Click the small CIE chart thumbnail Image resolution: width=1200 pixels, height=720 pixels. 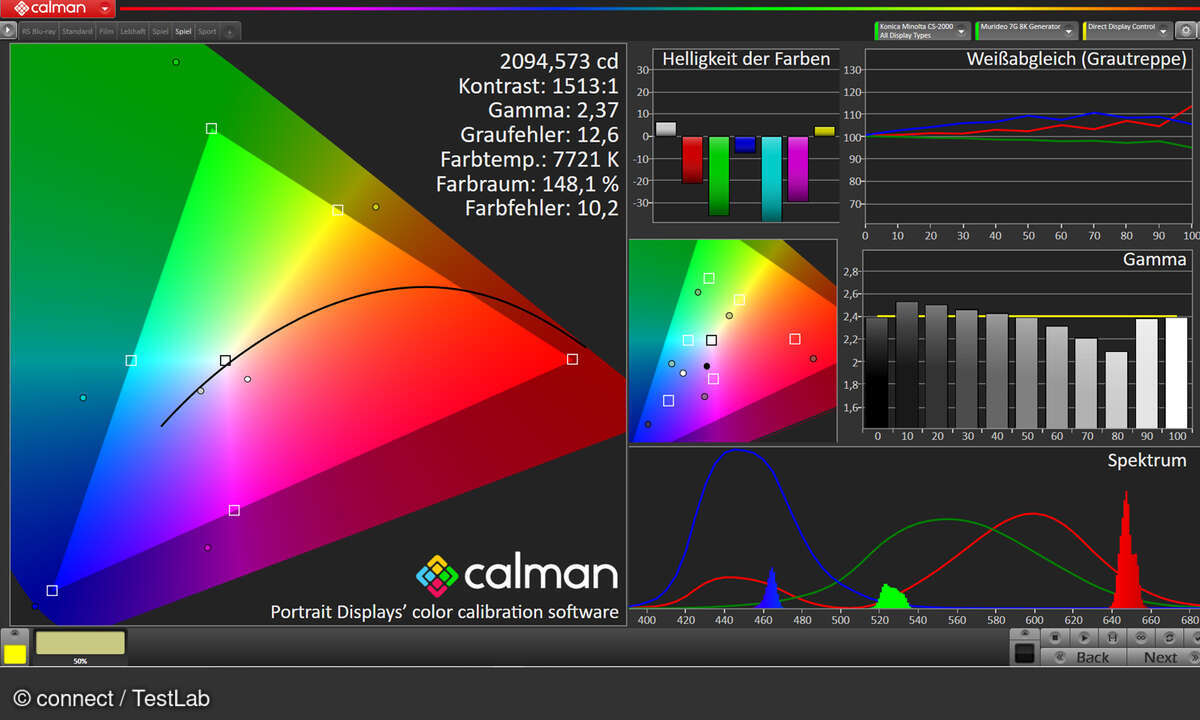click(x=732, y=340)
